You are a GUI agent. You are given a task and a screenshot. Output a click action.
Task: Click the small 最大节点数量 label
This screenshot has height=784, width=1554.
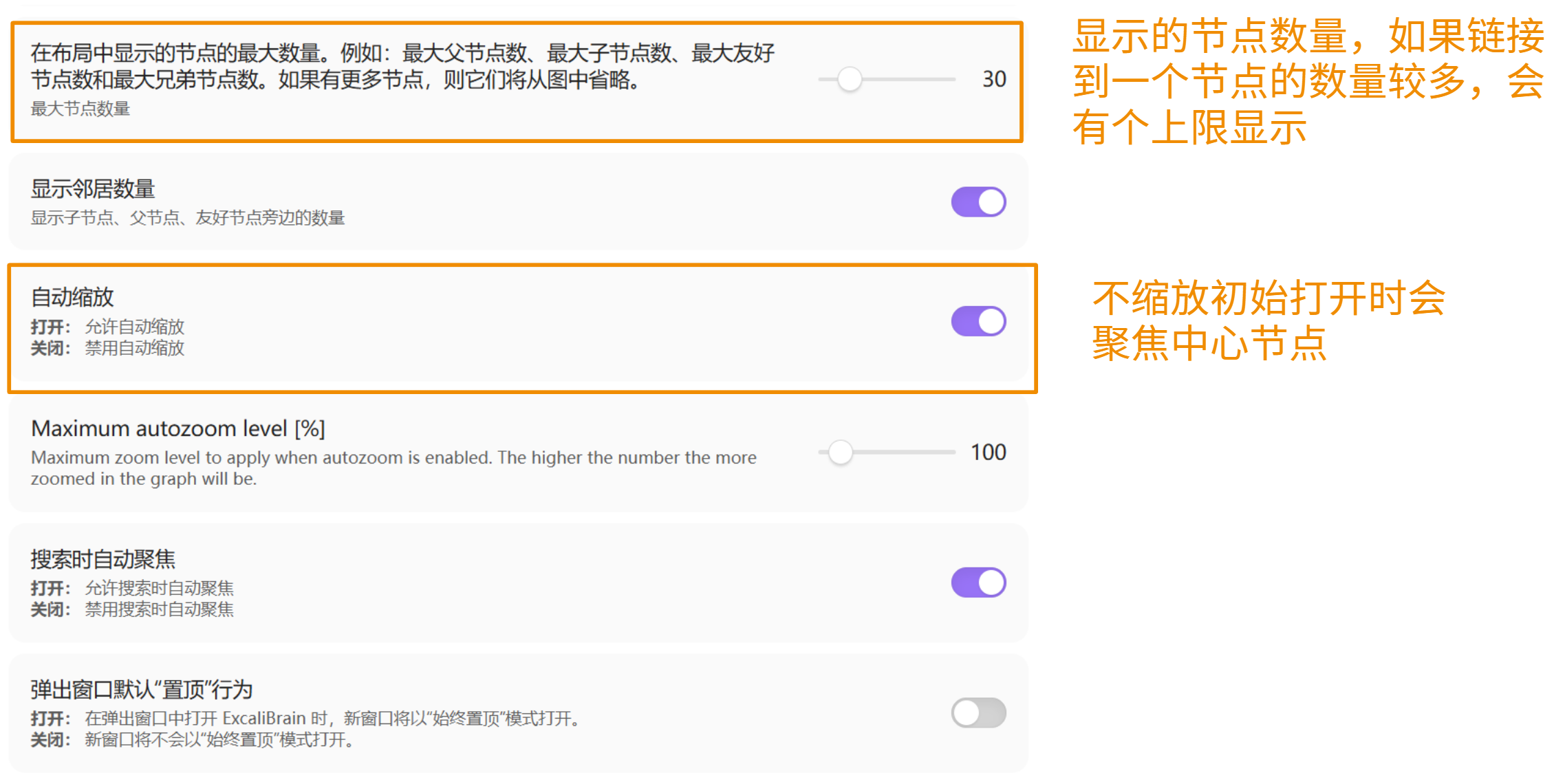(x=80, y=109)
